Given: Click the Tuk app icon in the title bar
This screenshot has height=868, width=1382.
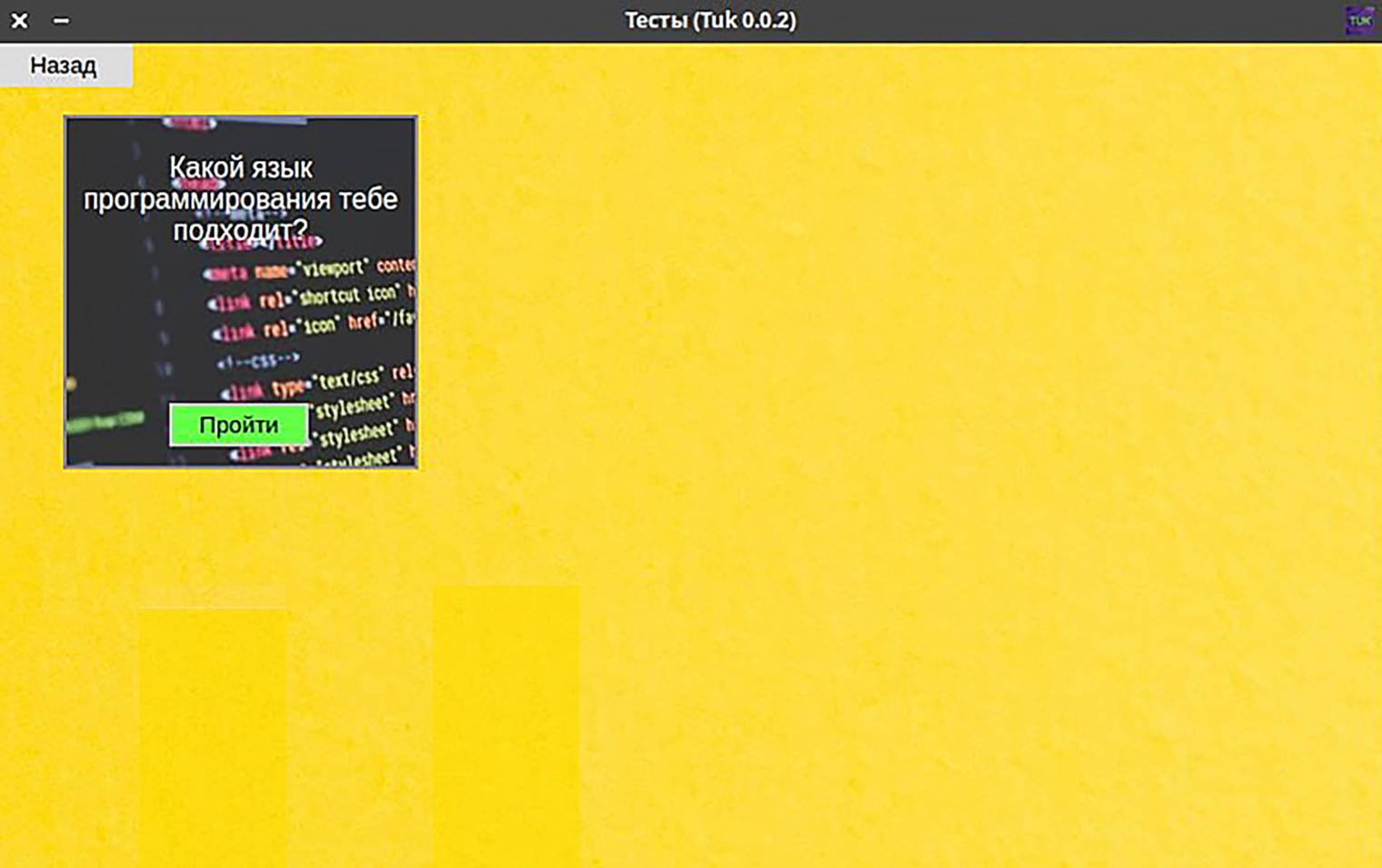Looking at the screenshot, I should pos(1360,20).
